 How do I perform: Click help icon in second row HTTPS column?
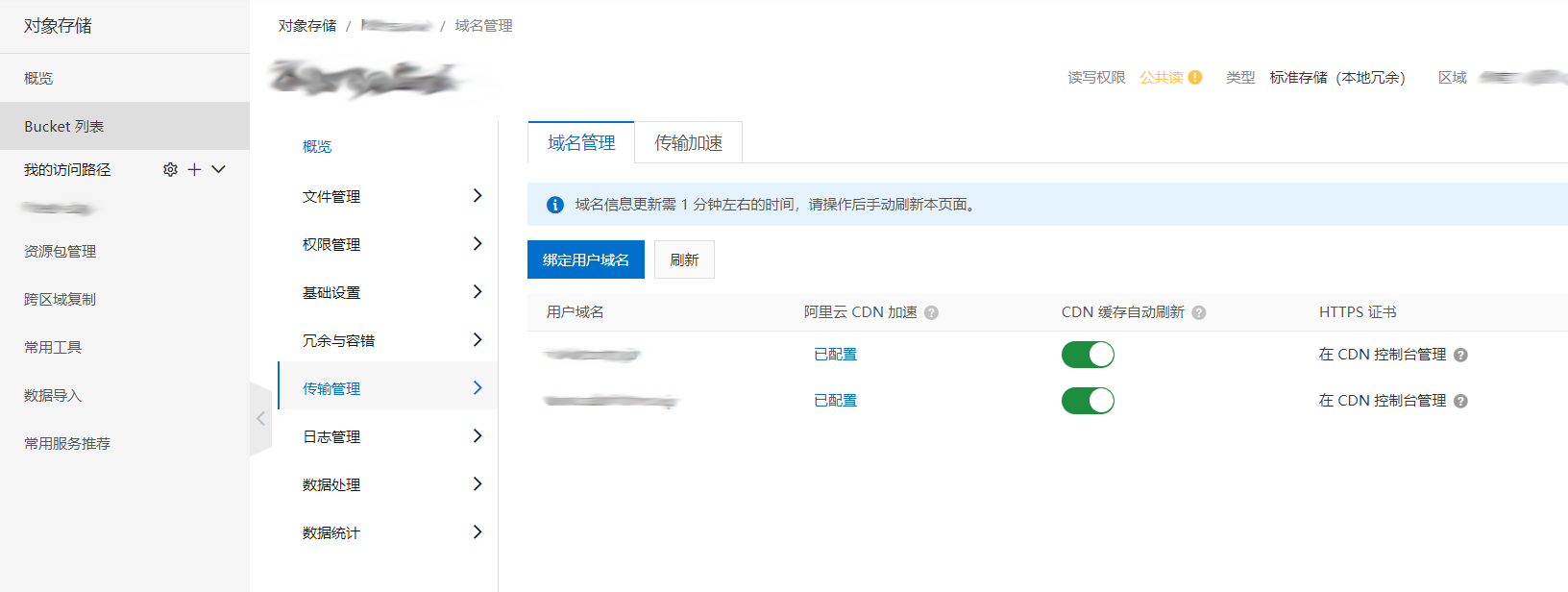[1460, 402]
